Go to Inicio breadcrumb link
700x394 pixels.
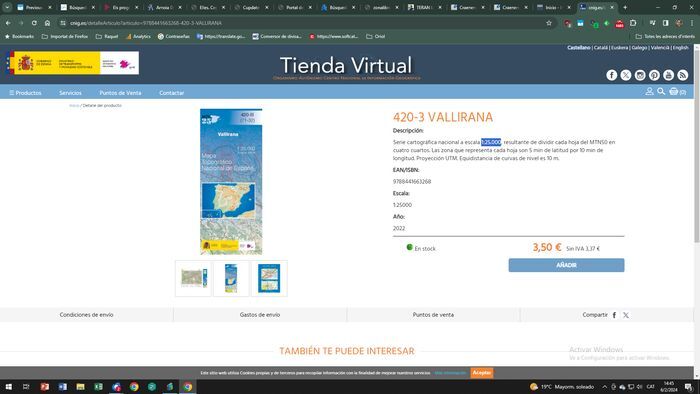(74, 105)
